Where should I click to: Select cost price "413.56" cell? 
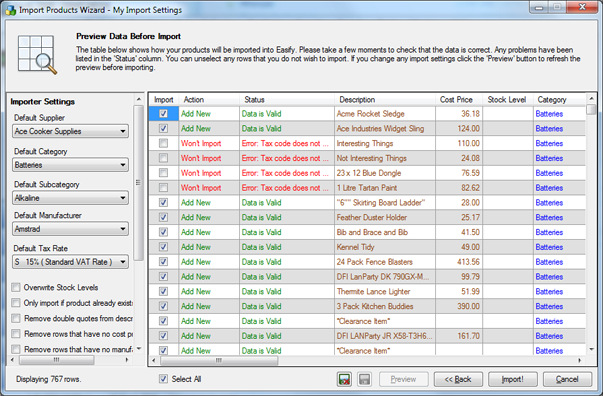[459, 262]
